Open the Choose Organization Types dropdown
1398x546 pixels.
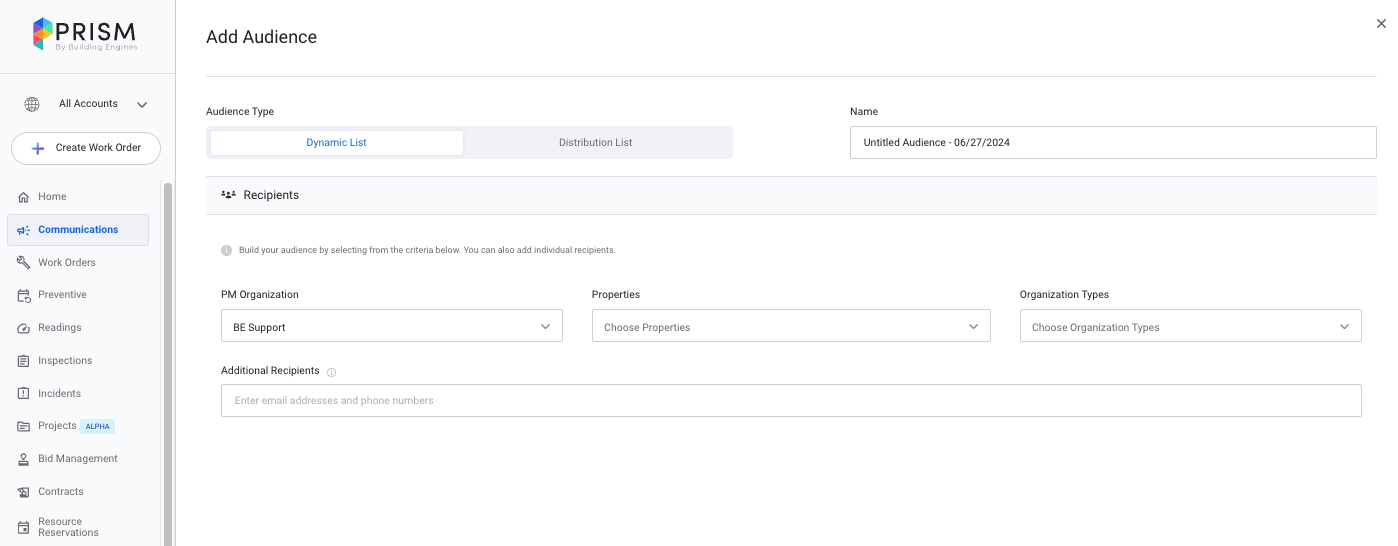pyautogui.click(x=1190, y=327)
